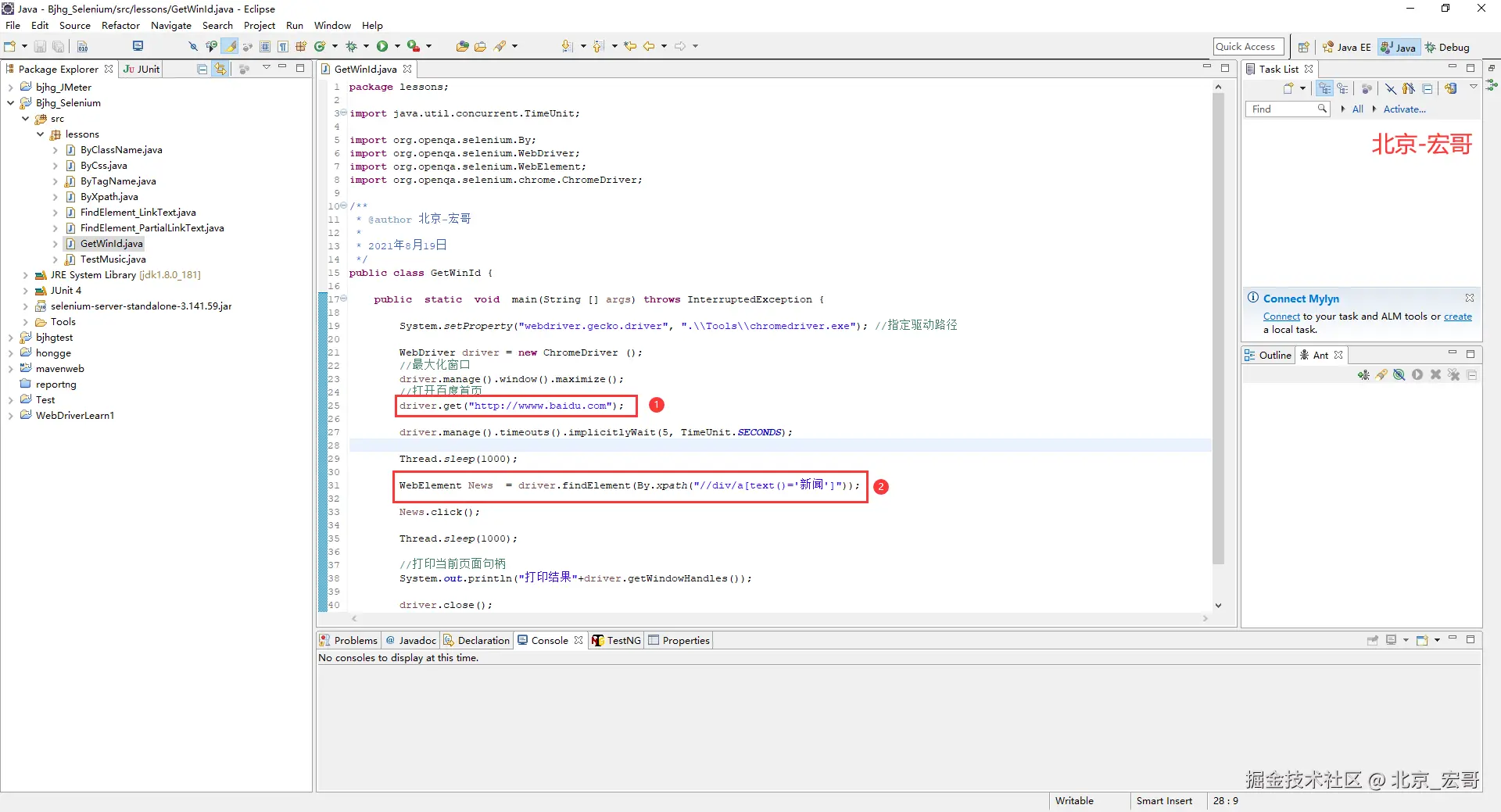
Task: Click the New Java Class icon
Action: coord(320,47)
